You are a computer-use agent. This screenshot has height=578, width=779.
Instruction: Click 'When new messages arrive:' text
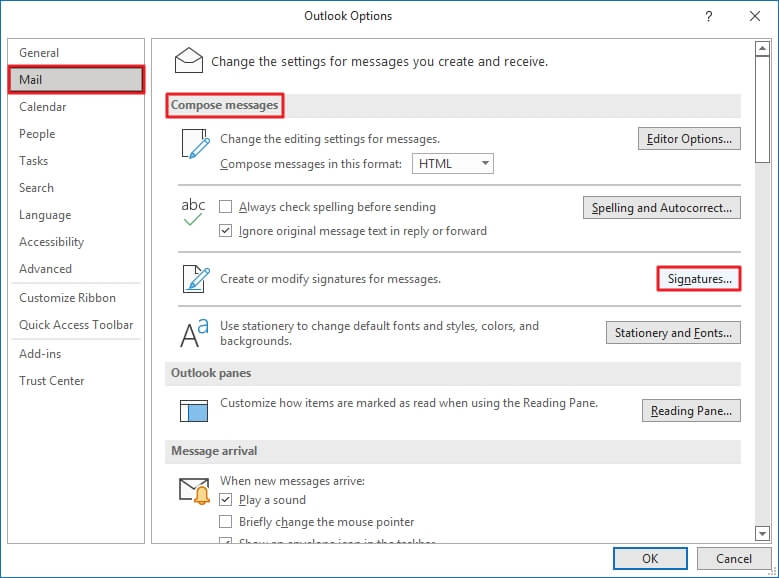tap(292, 481)
